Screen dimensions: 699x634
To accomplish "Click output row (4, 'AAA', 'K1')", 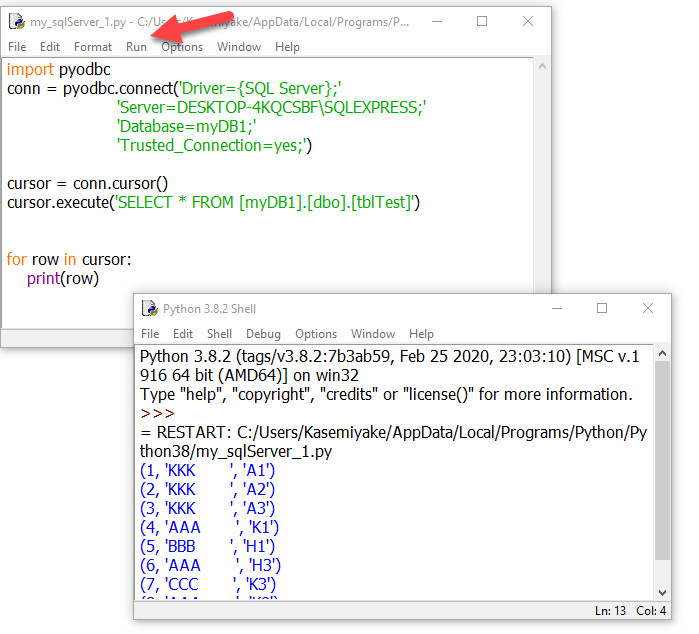I will point(210,528).
